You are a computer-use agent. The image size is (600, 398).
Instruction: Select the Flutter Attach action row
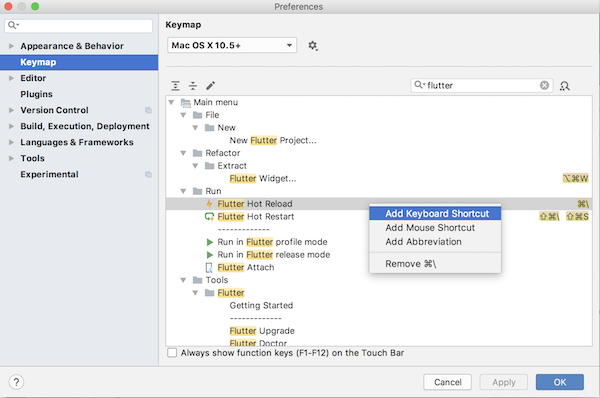coord(379,267)
